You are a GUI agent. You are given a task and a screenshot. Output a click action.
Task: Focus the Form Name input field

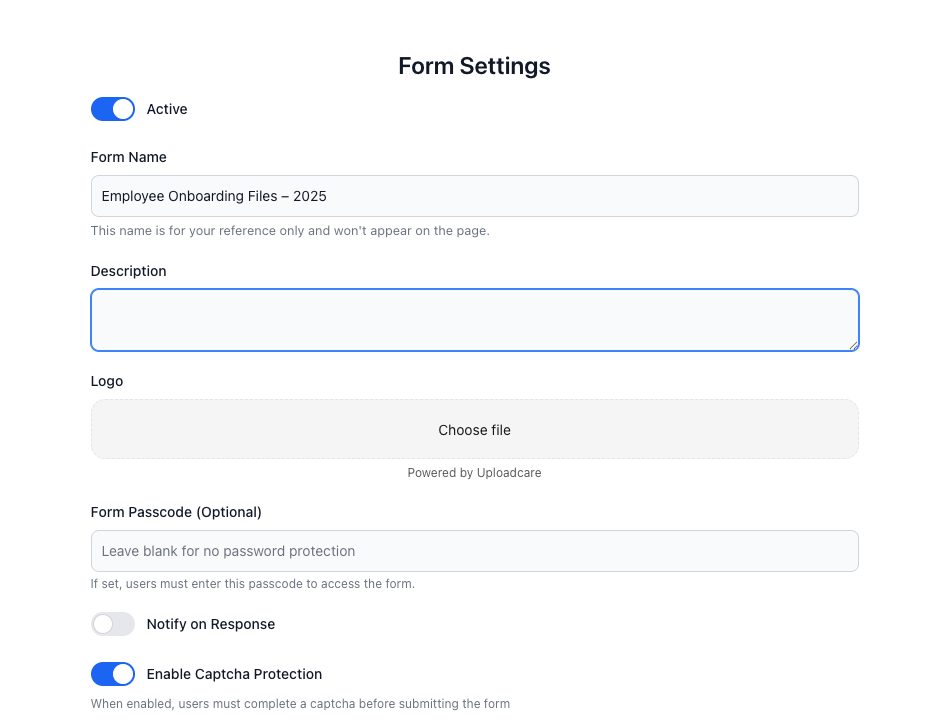(x=474, y=196)
